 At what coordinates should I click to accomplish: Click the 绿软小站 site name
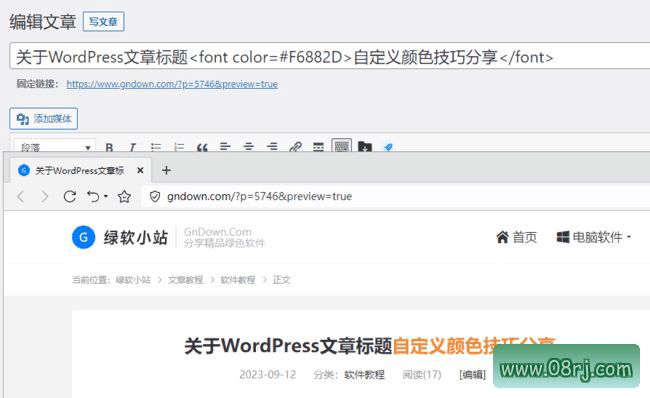[x=136, y=238]
